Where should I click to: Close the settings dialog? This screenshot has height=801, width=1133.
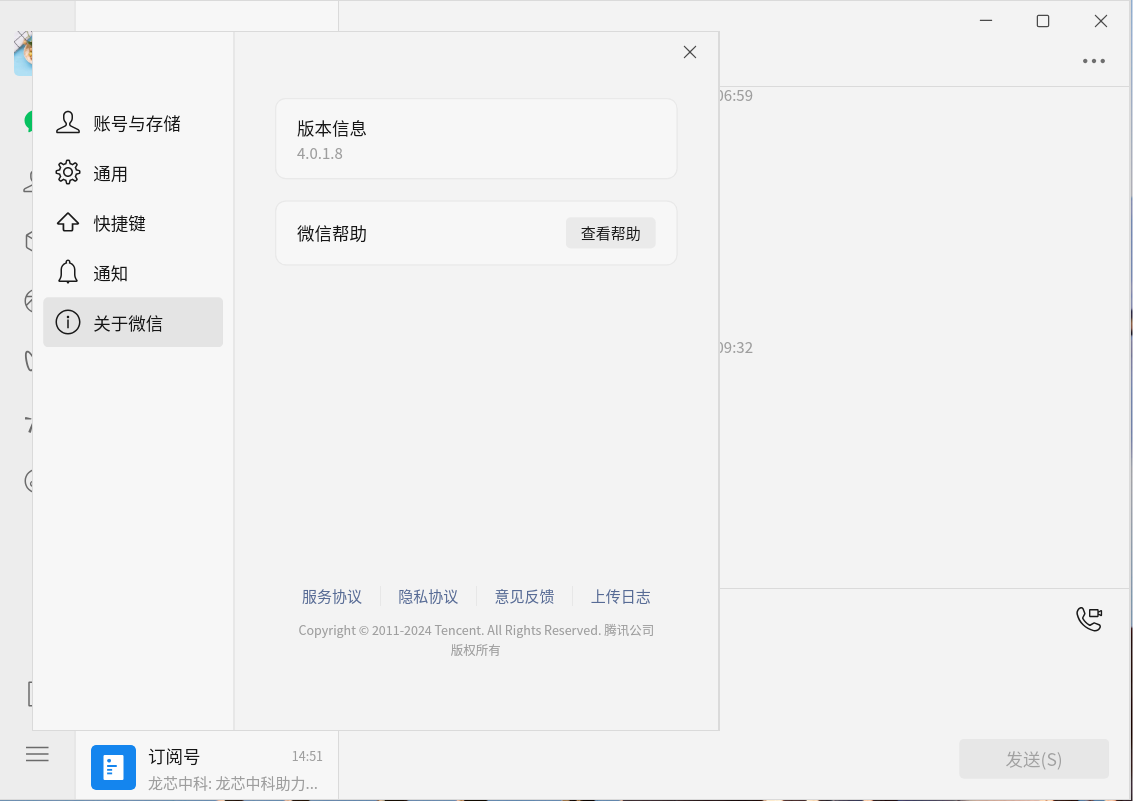(690, 52)
